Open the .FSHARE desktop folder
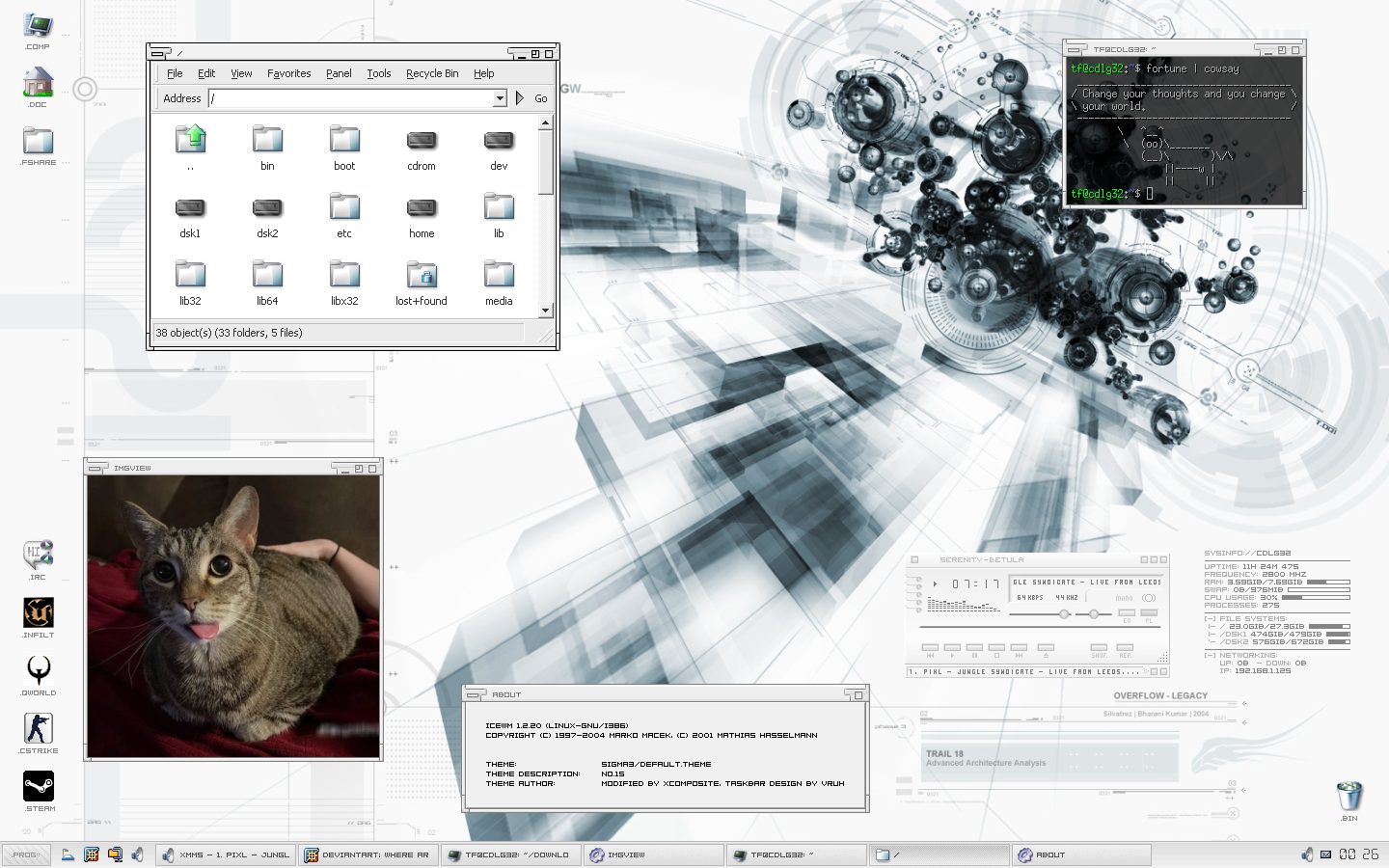Screen dimensions: 1389x868 pos(38,141)
